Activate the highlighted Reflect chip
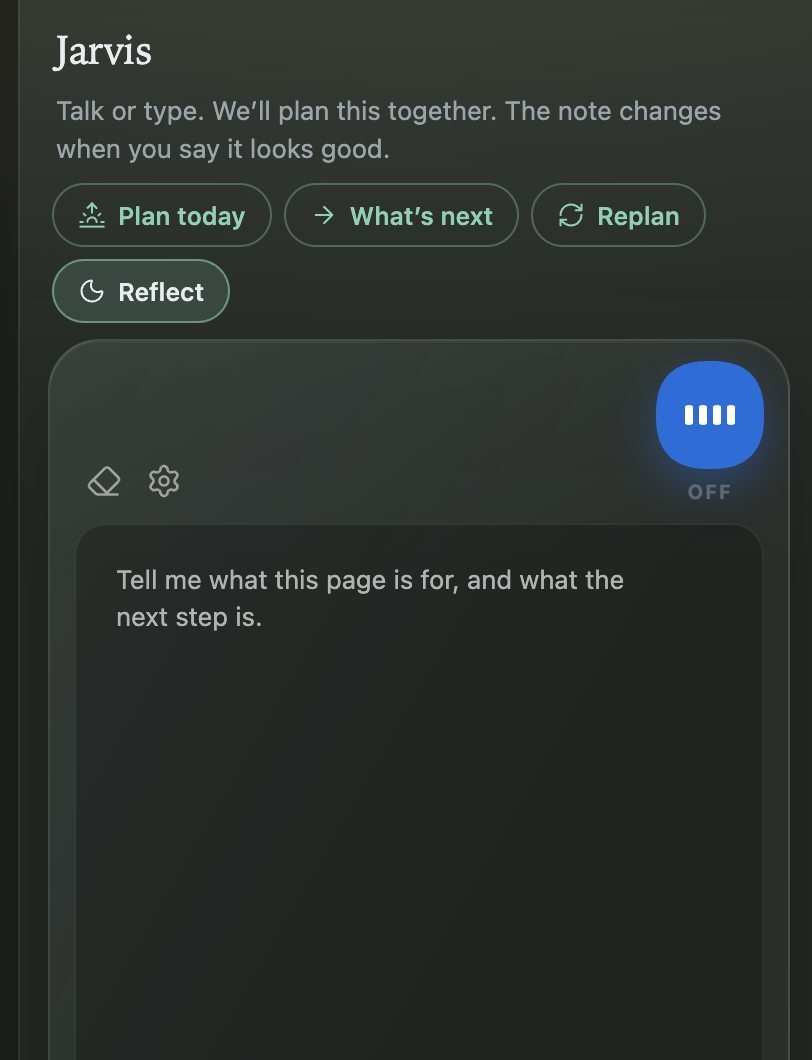 [141, 291]
